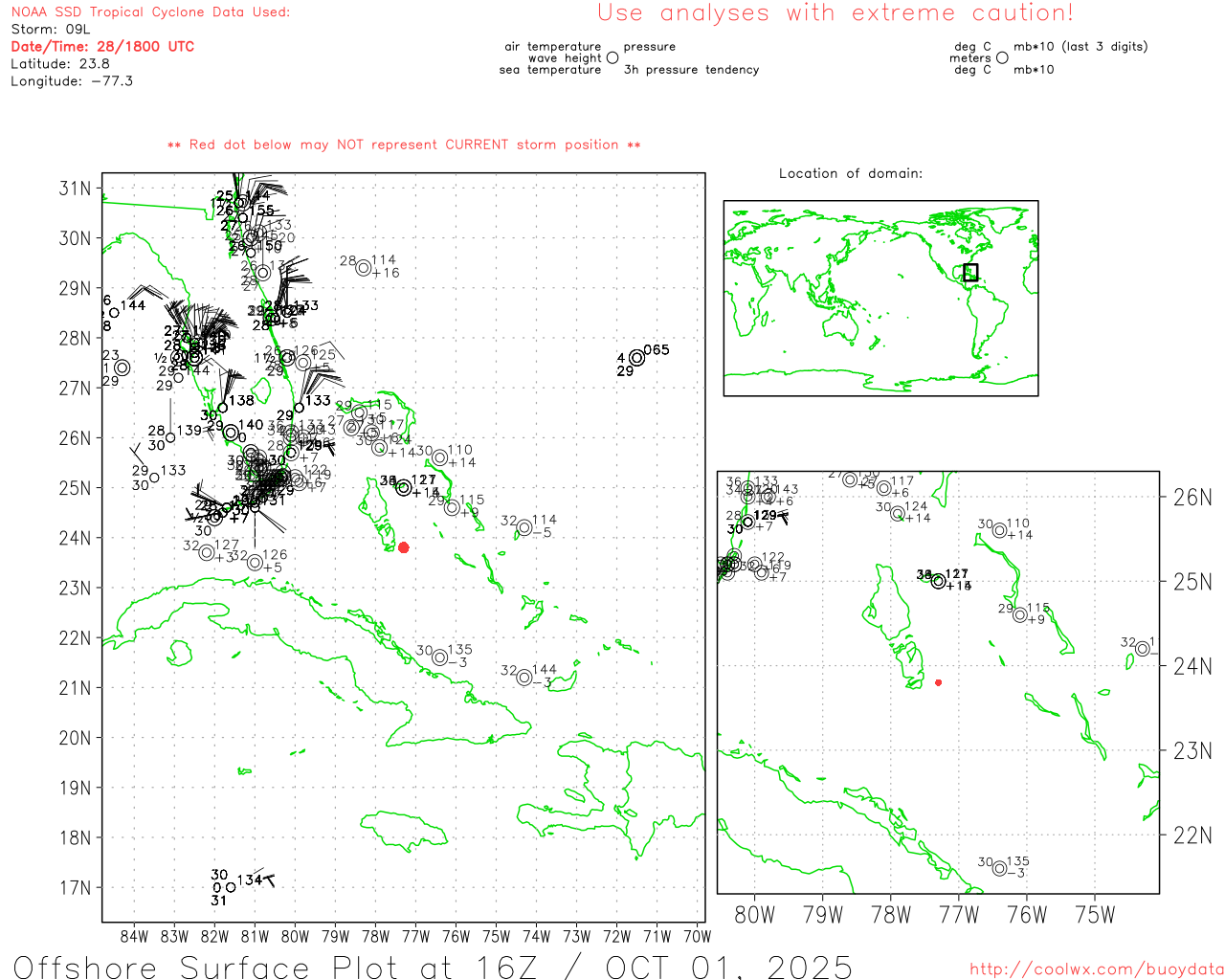Click the red storm dot in zoomed inset map
This screenshot has height=980, width=1225.
tap(939, 682)
